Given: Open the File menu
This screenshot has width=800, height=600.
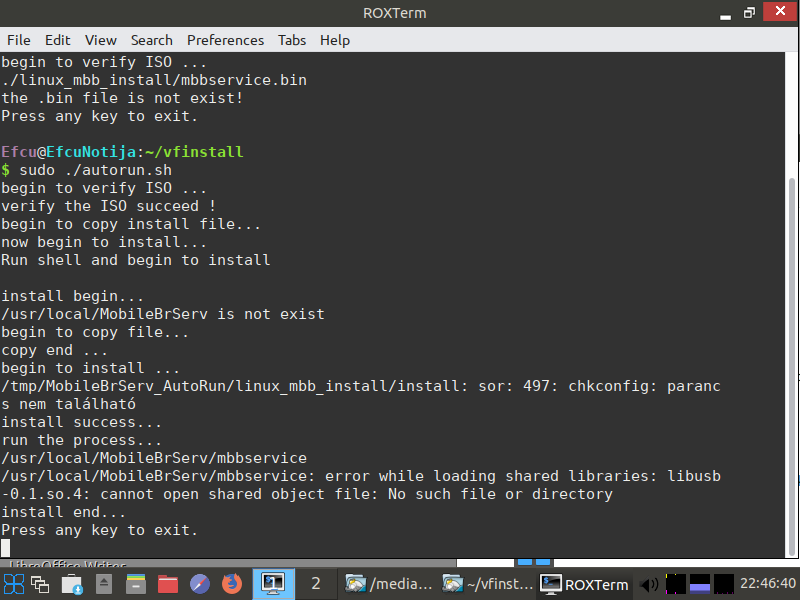Looking at the screenshot, I should (x=19, y=40).
